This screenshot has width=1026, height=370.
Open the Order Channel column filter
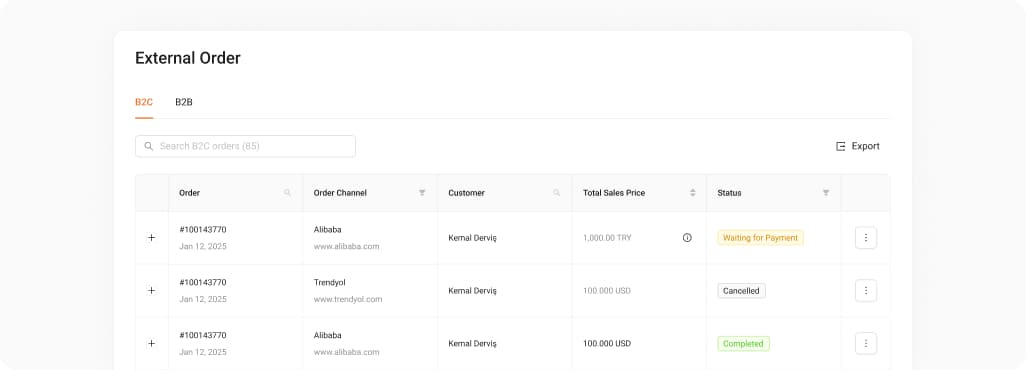[422, 193]
